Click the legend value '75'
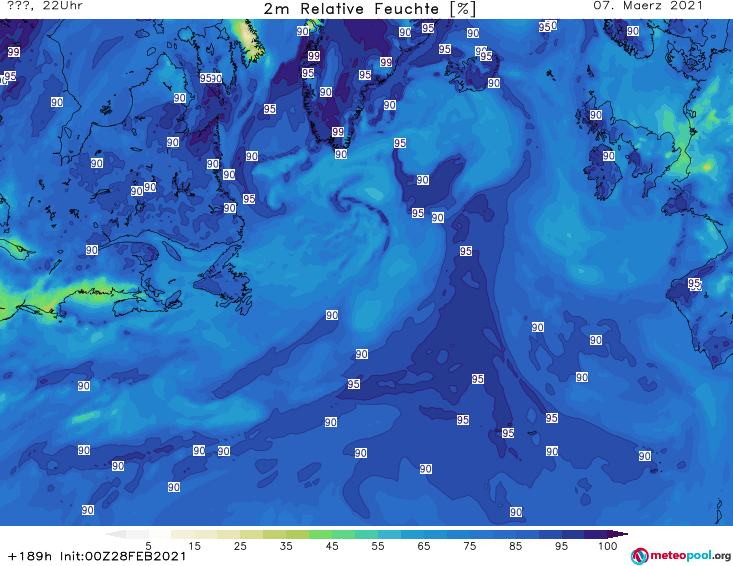Viewport: 733px width, 566px height. pos(469,546)
